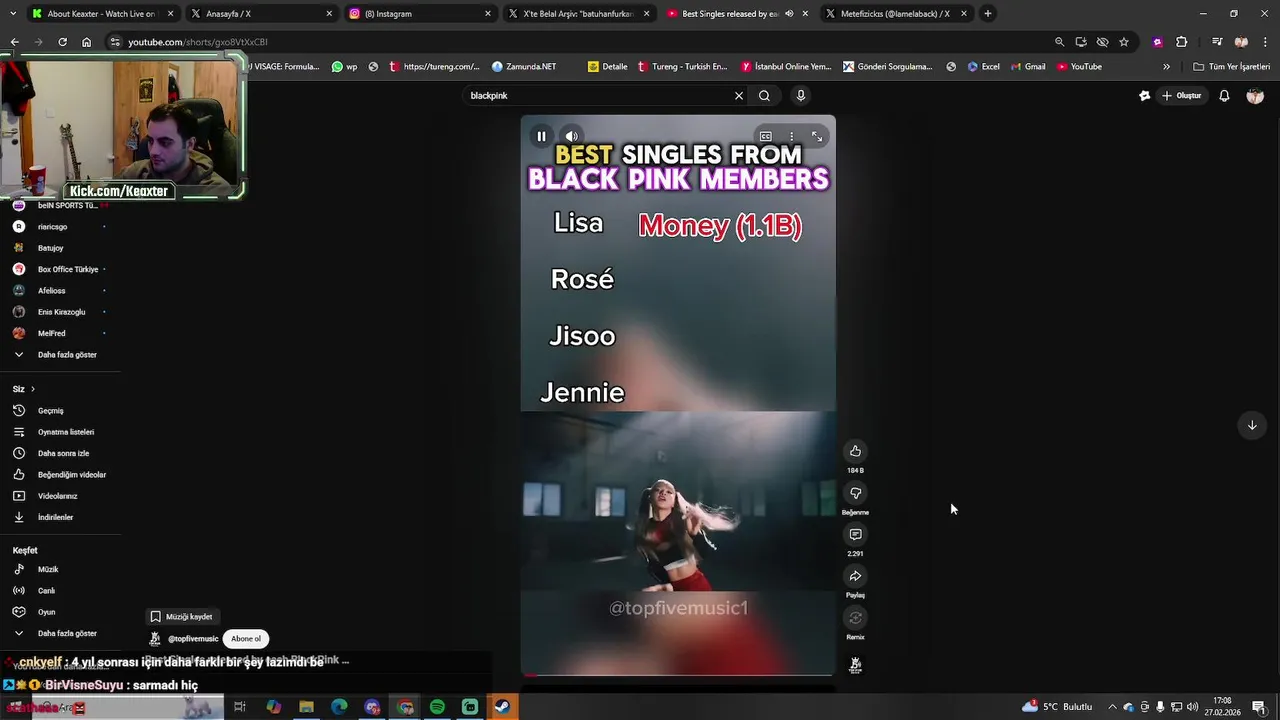The width and height of the screenshot is (1280, 720).
Task: Dislike the Short (Beğenme)
Action: pyautogui.click(x=855, y=493)
